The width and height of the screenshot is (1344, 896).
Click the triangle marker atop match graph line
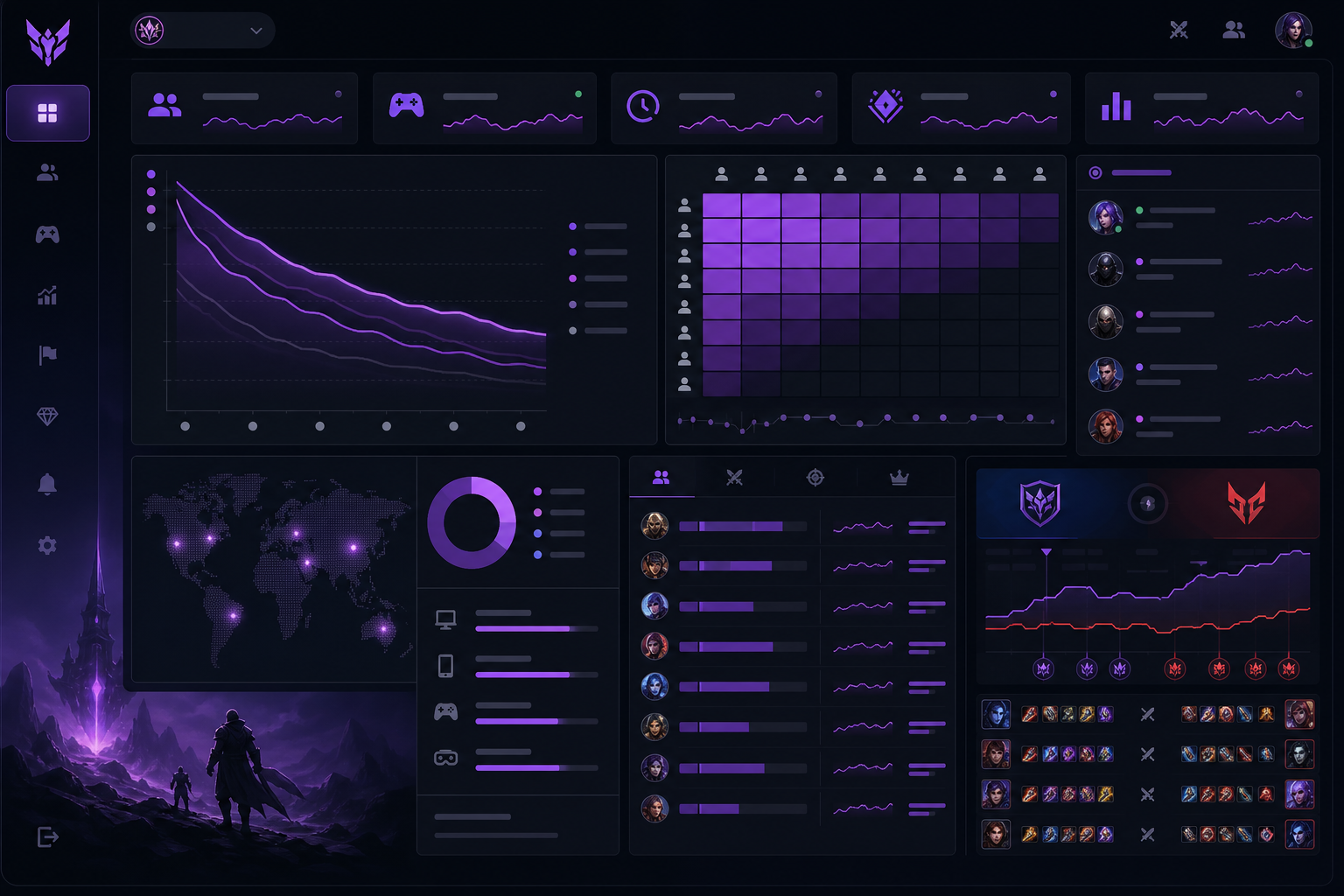[1046, 552]
